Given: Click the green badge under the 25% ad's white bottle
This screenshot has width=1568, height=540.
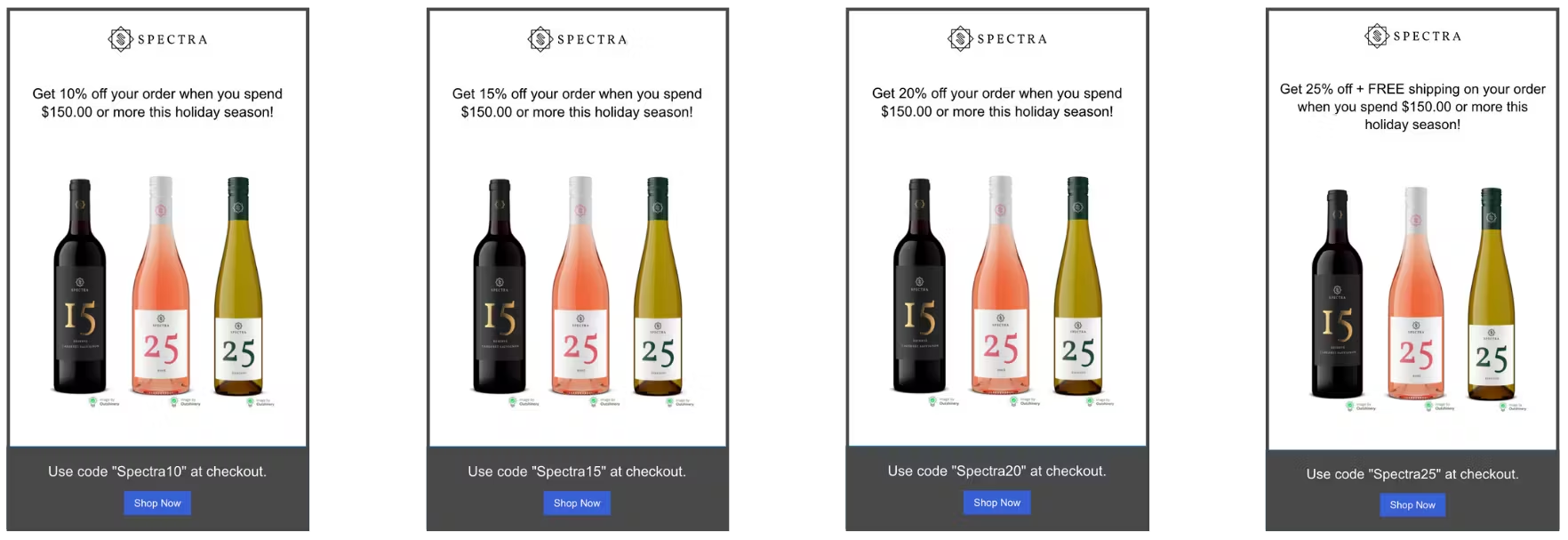Looking at the screenshot, I should point(1502,407).
